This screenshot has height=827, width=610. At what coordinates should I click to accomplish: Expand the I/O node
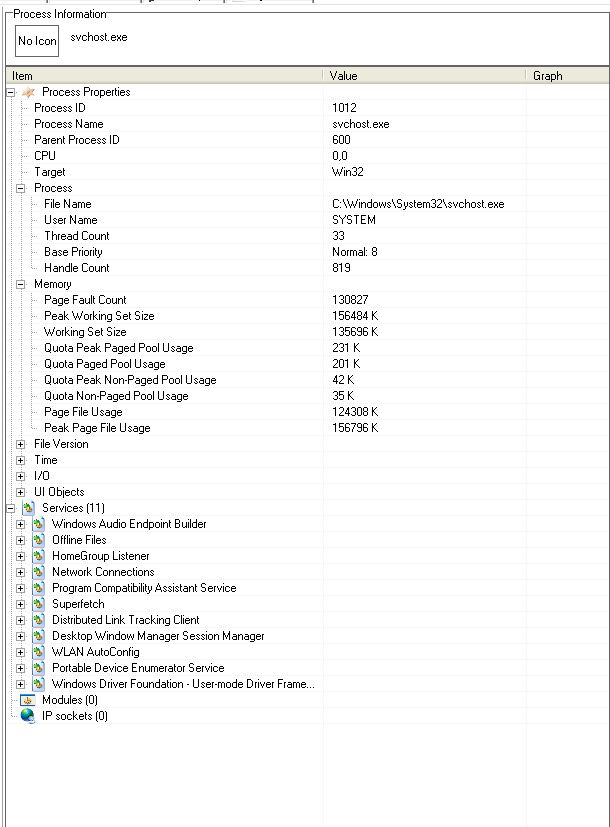21,476
